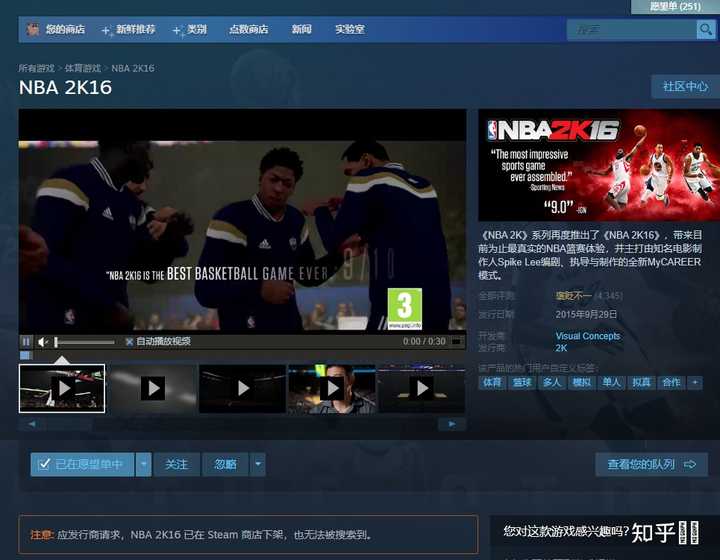The height and width of the screenshot is (560, 720).
Task: Play the first trailer thumbnail
Action: coord(62,388)
